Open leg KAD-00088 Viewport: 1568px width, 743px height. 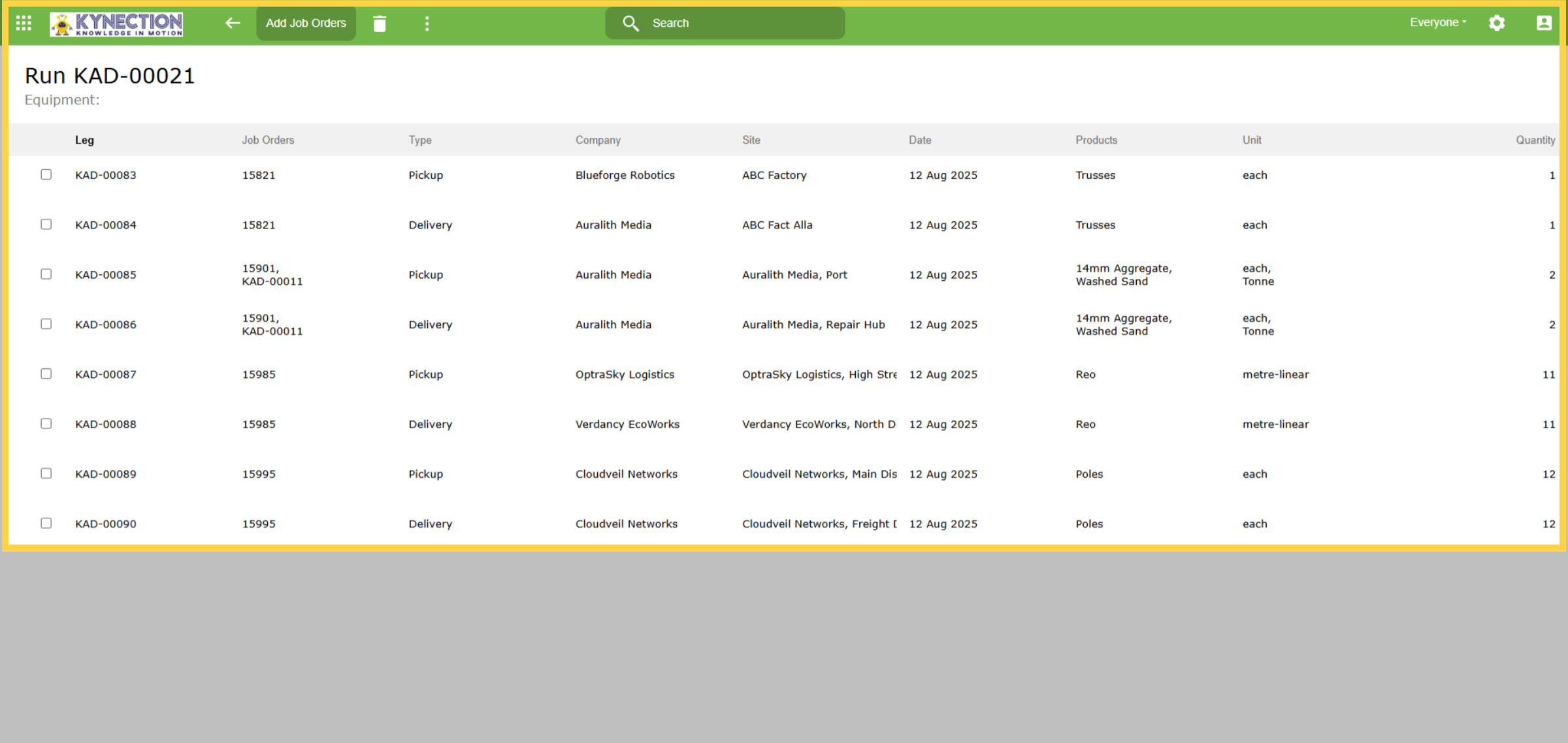tap(106, 424)
